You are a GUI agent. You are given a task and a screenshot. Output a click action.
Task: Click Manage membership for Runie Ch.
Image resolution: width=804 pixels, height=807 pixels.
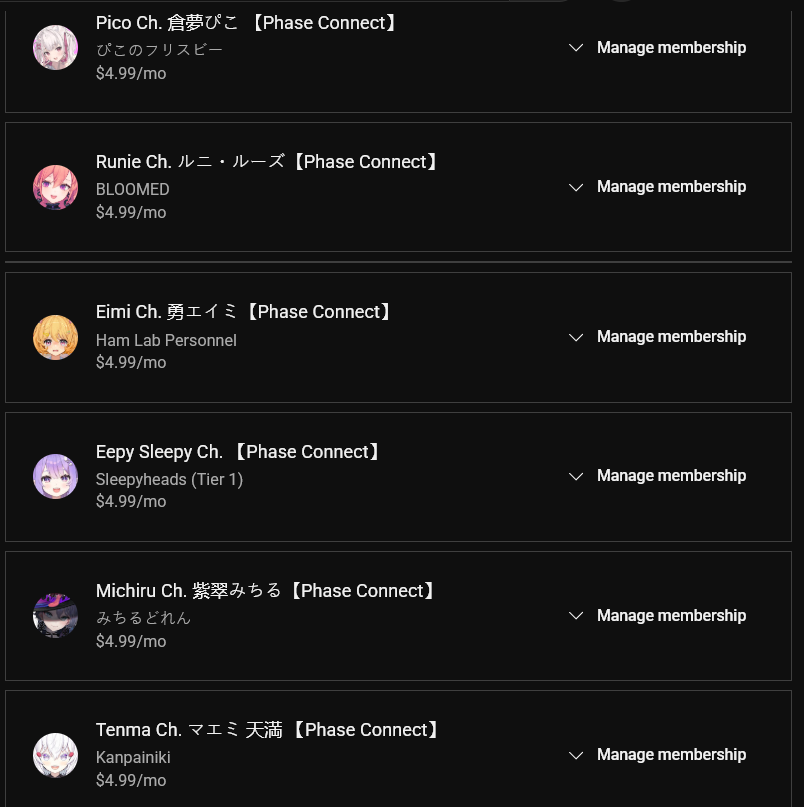pos(671,187)
